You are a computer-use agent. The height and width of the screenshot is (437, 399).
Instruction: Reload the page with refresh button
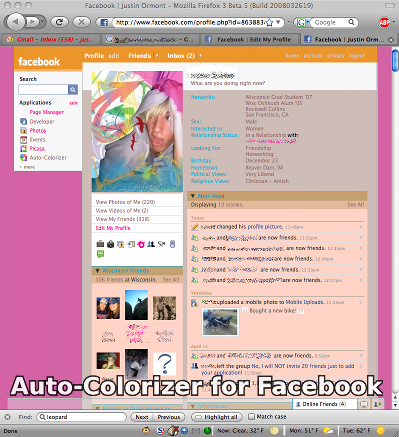point(60,22)
